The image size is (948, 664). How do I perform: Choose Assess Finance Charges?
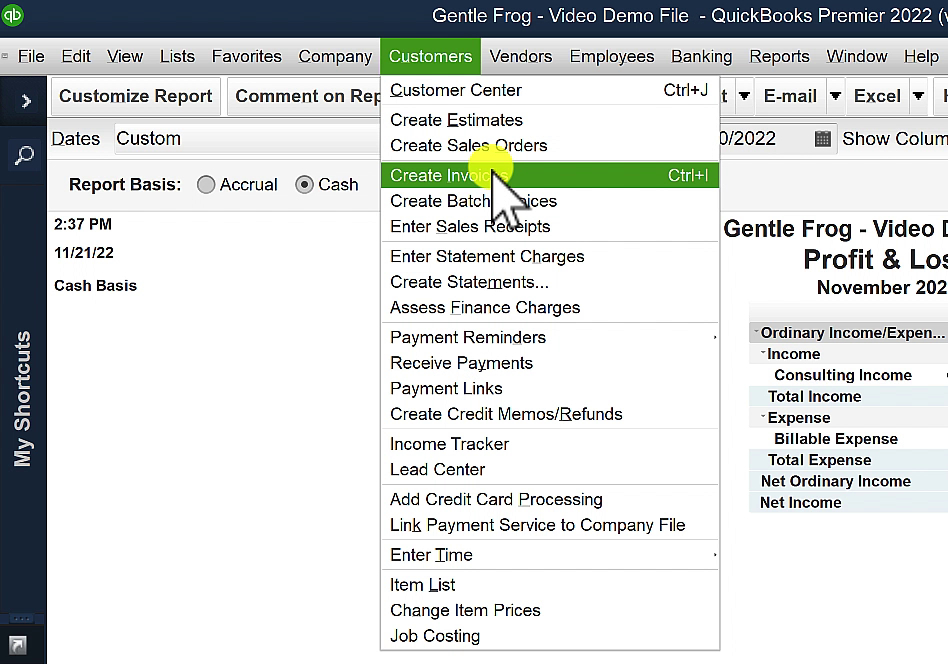(x=550, y=307)
